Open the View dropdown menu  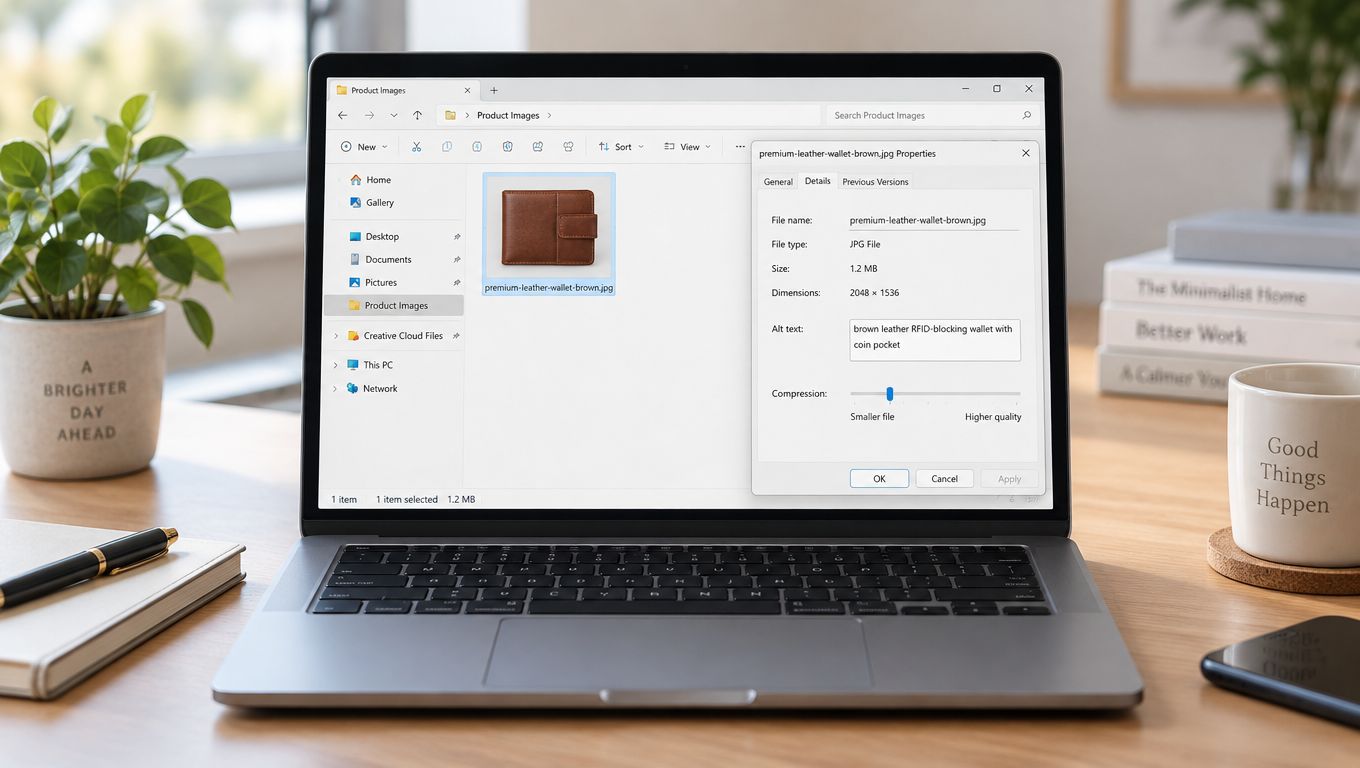coord(687,147)
